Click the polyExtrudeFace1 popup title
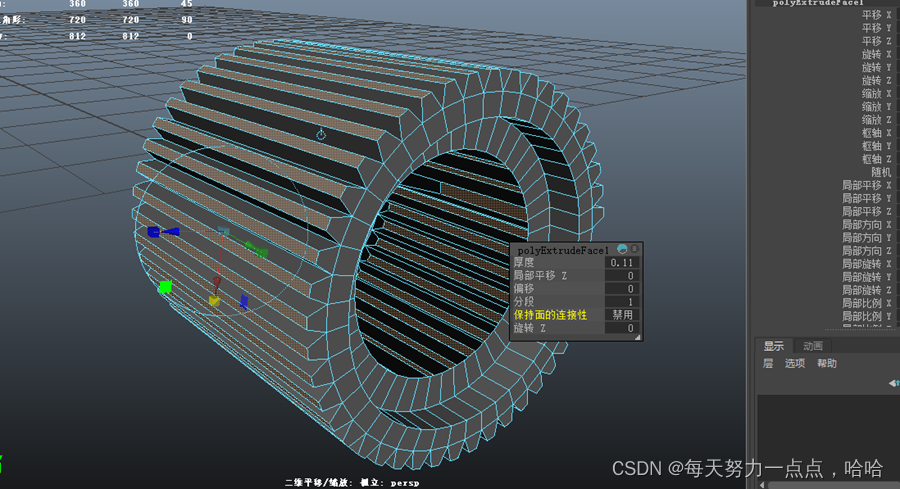Viewport: 900px width, 489px height. pos(563,250)
